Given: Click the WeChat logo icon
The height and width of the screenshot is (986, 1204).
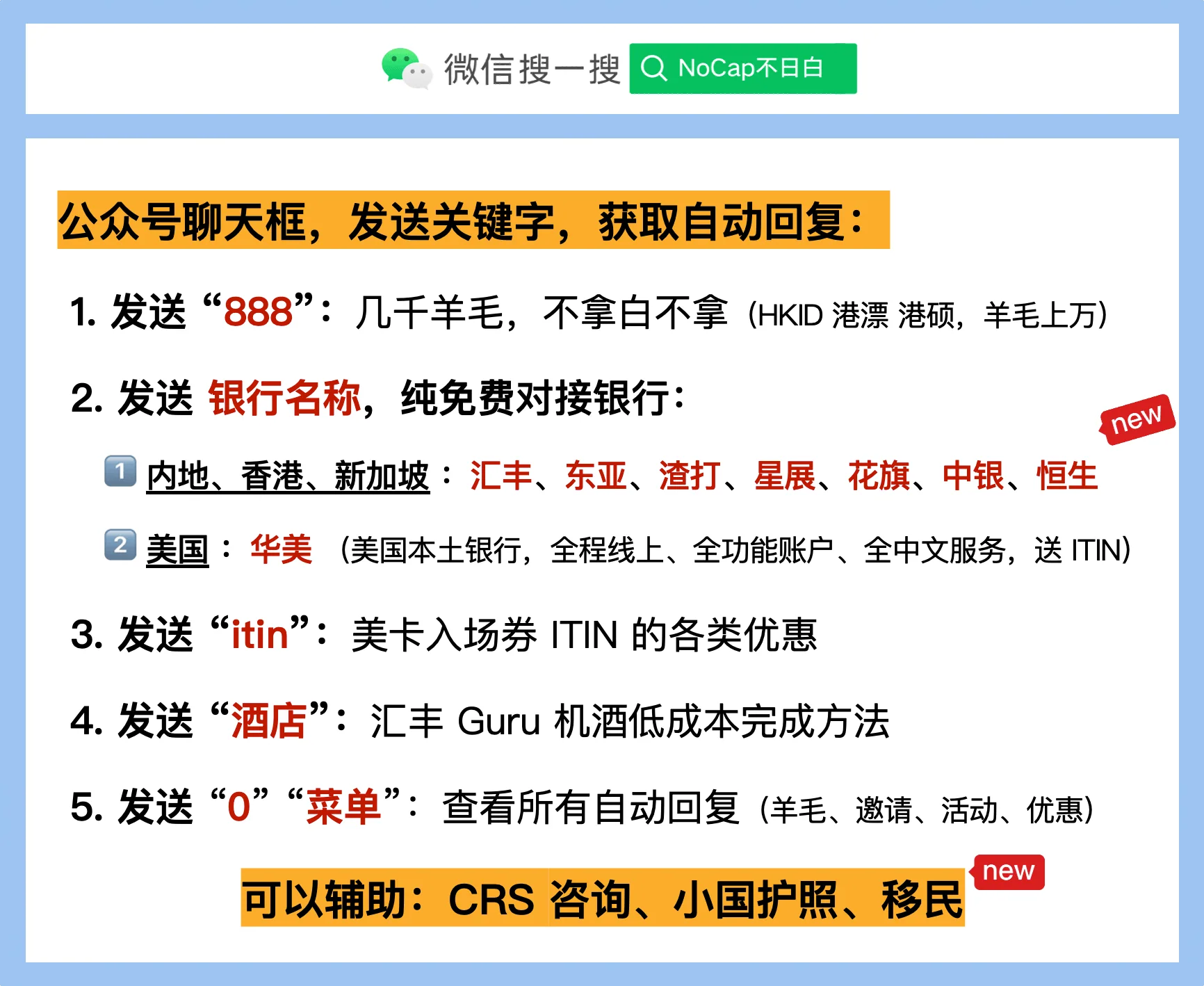Looking at the screenshot, I should pos(407,69).
